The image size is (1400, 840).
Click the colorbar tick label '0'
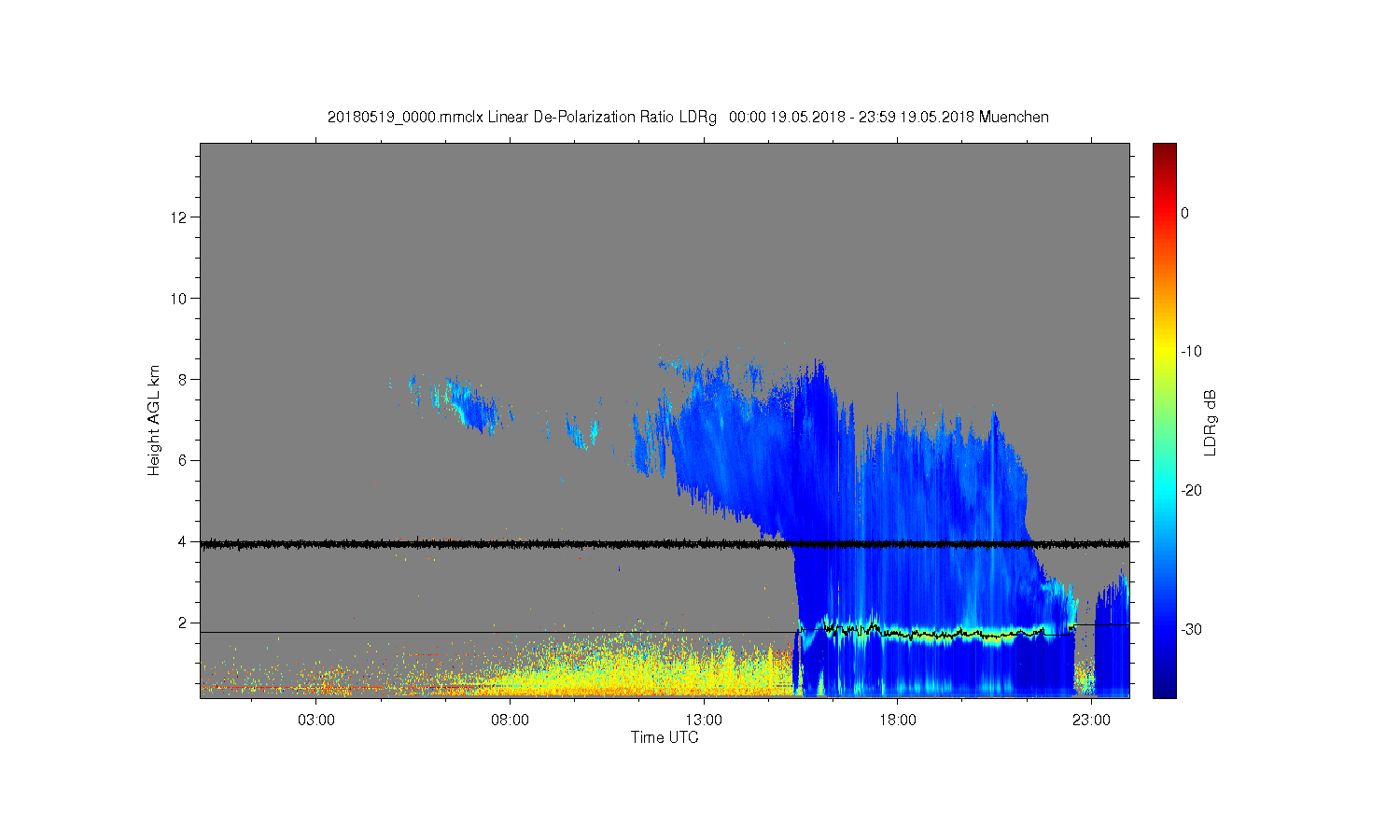1184,213
